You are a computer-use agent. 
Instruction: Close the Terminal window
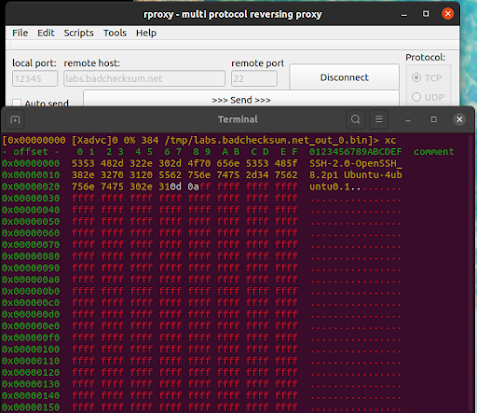pos(459,119)
